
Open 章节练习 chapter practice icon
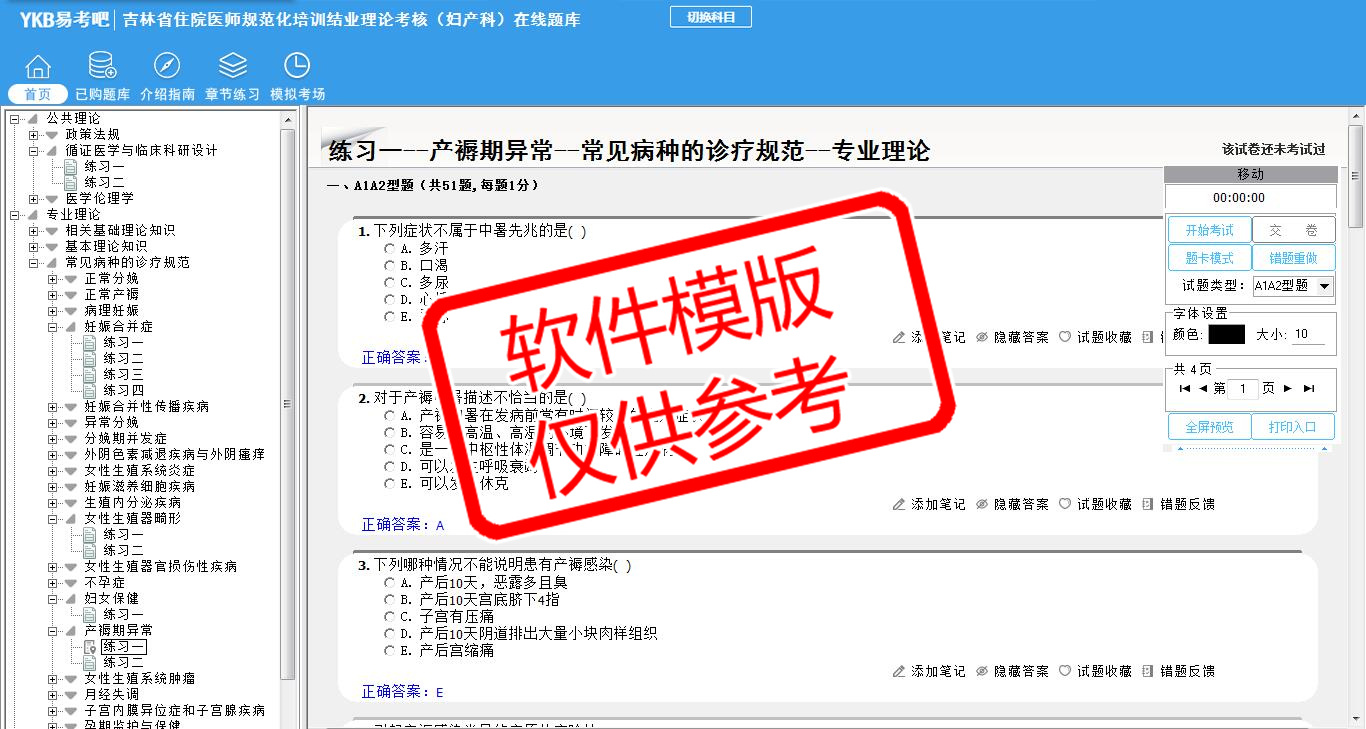[232, 67]
